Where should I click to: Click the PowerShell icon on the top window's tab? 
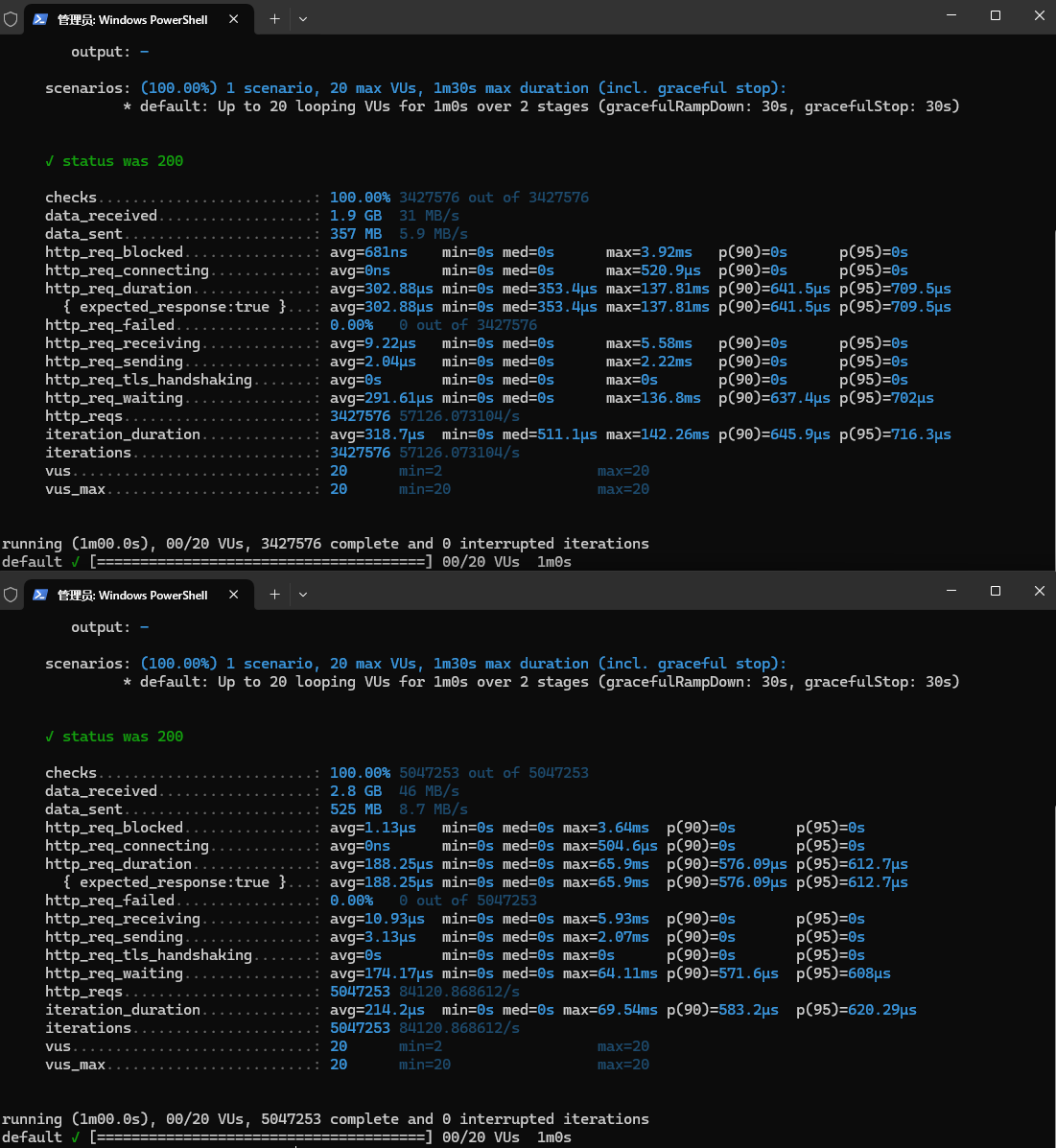click(40, 17)
